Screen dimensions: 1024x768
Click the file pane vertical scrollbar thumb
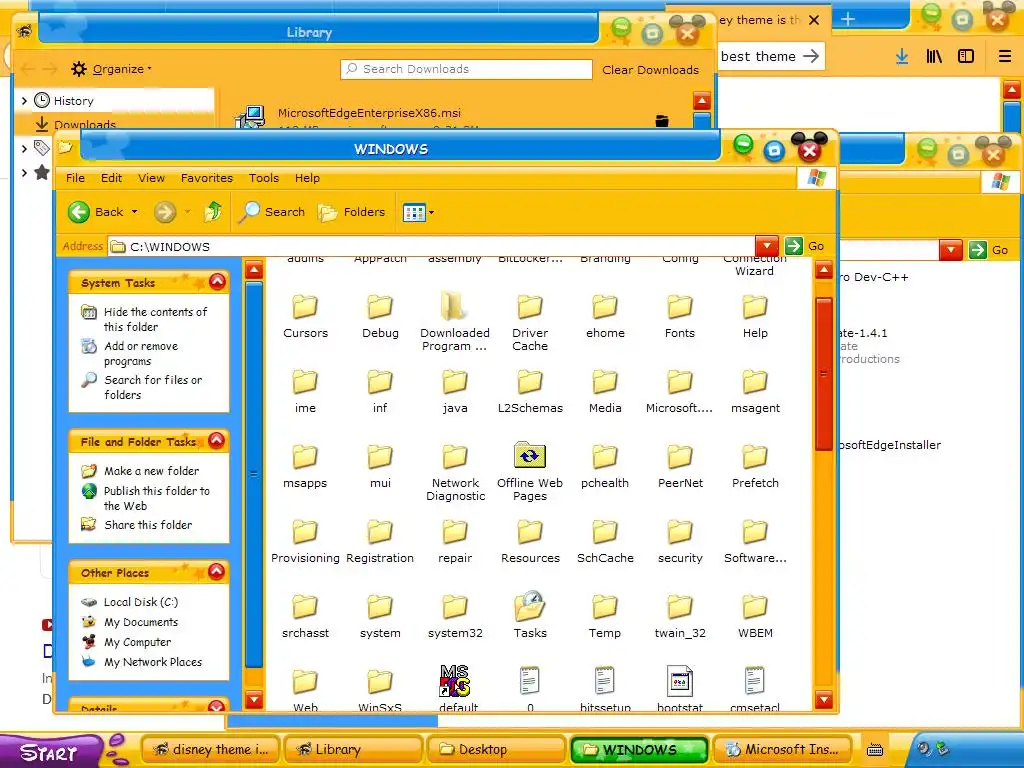pos(824,374)
